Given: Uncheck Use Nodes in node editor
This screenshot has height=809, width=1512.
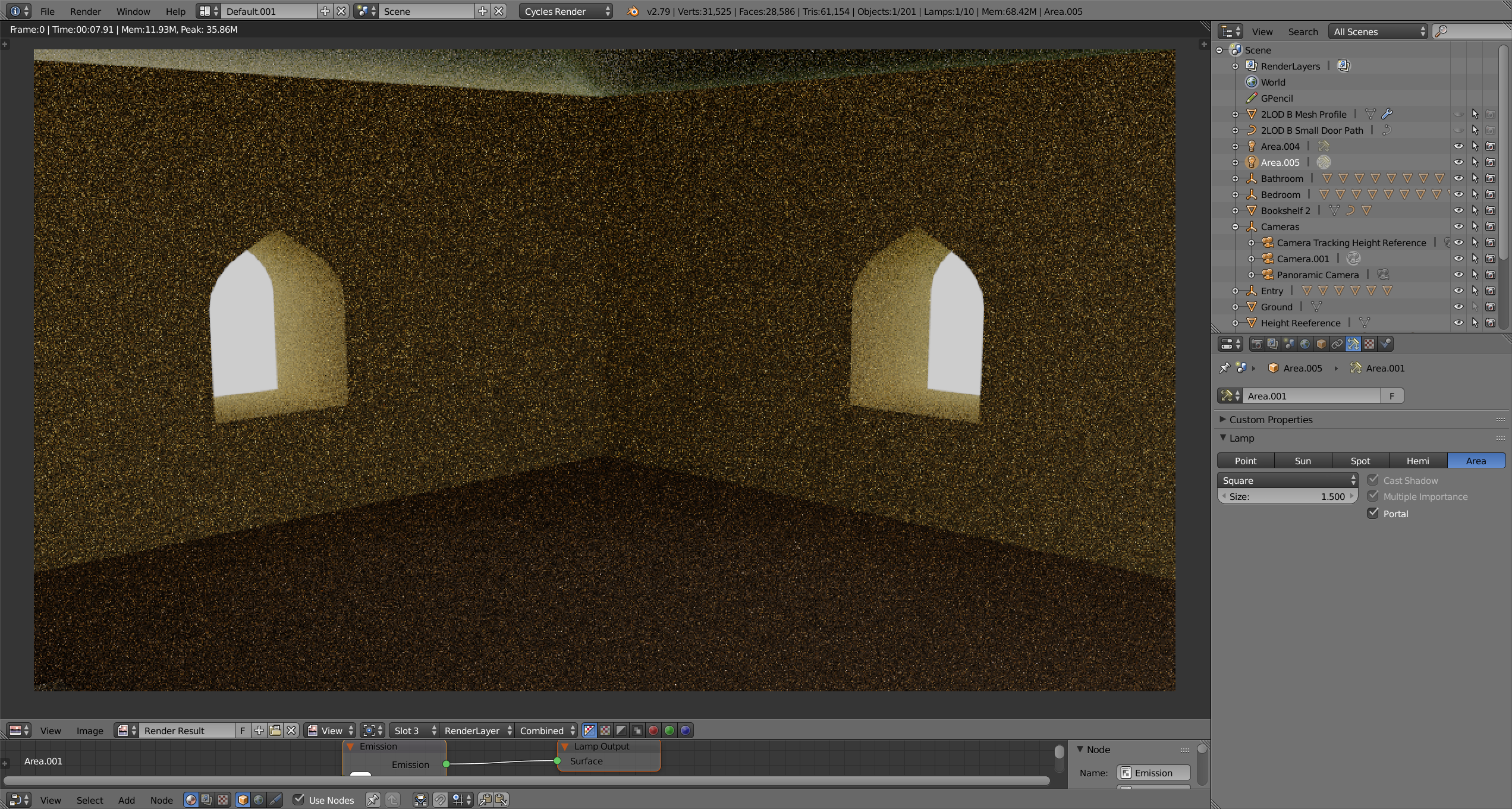Looking at the screenshot, I should 299,800.
